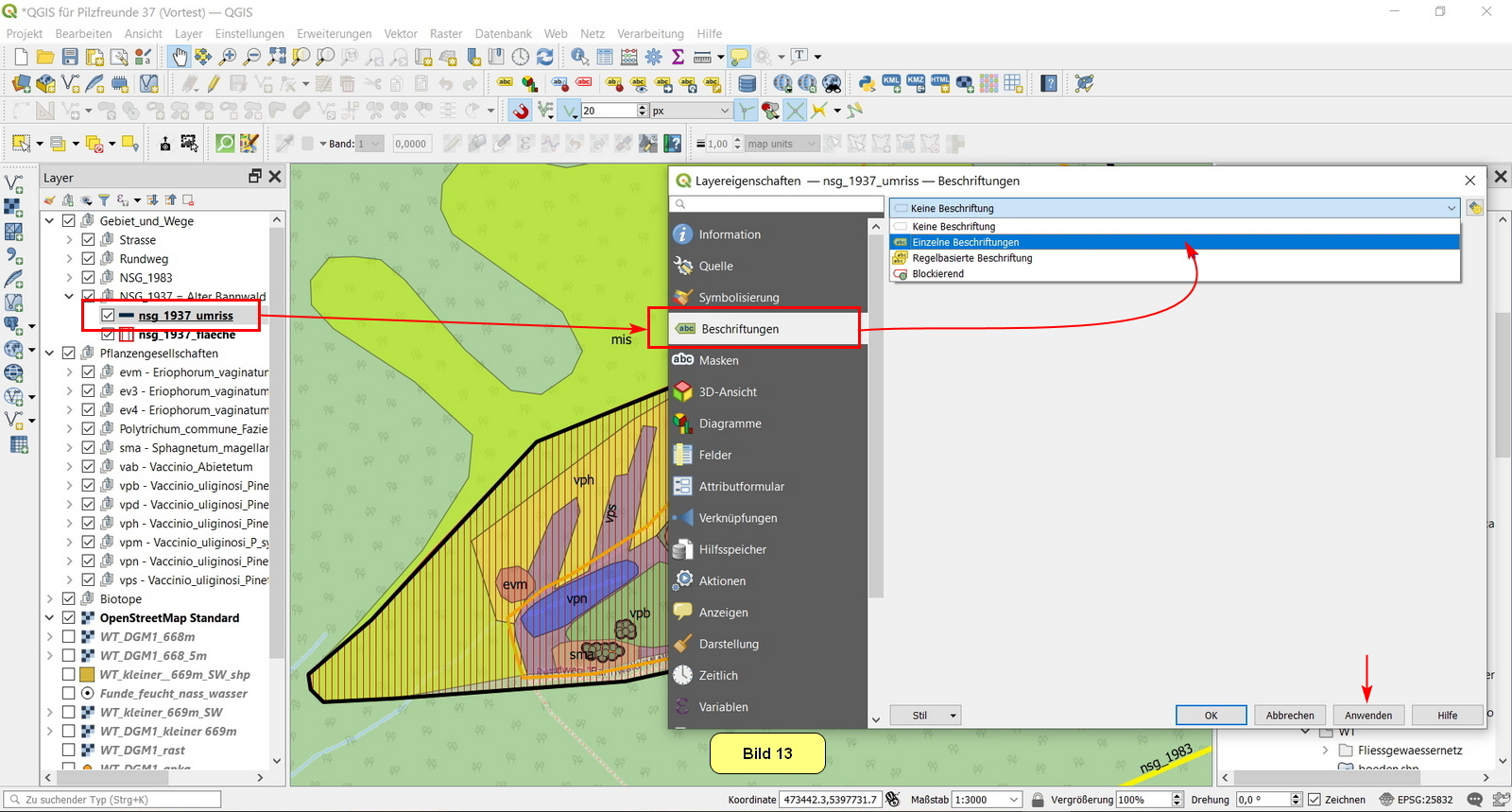Image resolution: width=1512 pixels, height=812 pixels.
Task: Enable snapping with the red magnet icon
Action: pyautogui.click(x=521, y=112)
